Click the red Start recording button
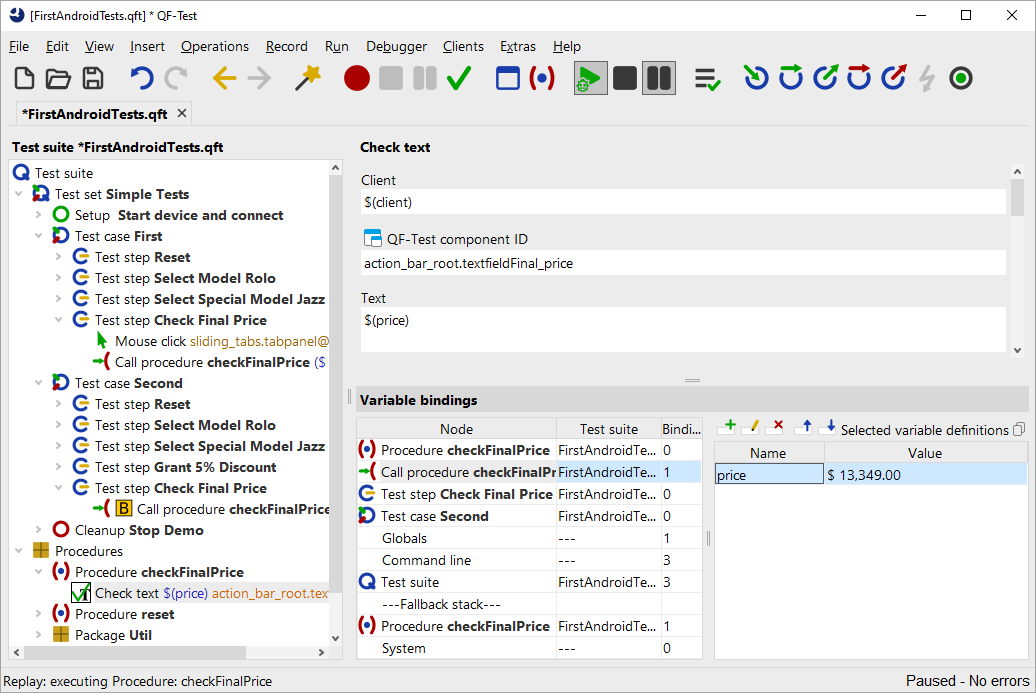1036x693 pixels. click(357, 78)
